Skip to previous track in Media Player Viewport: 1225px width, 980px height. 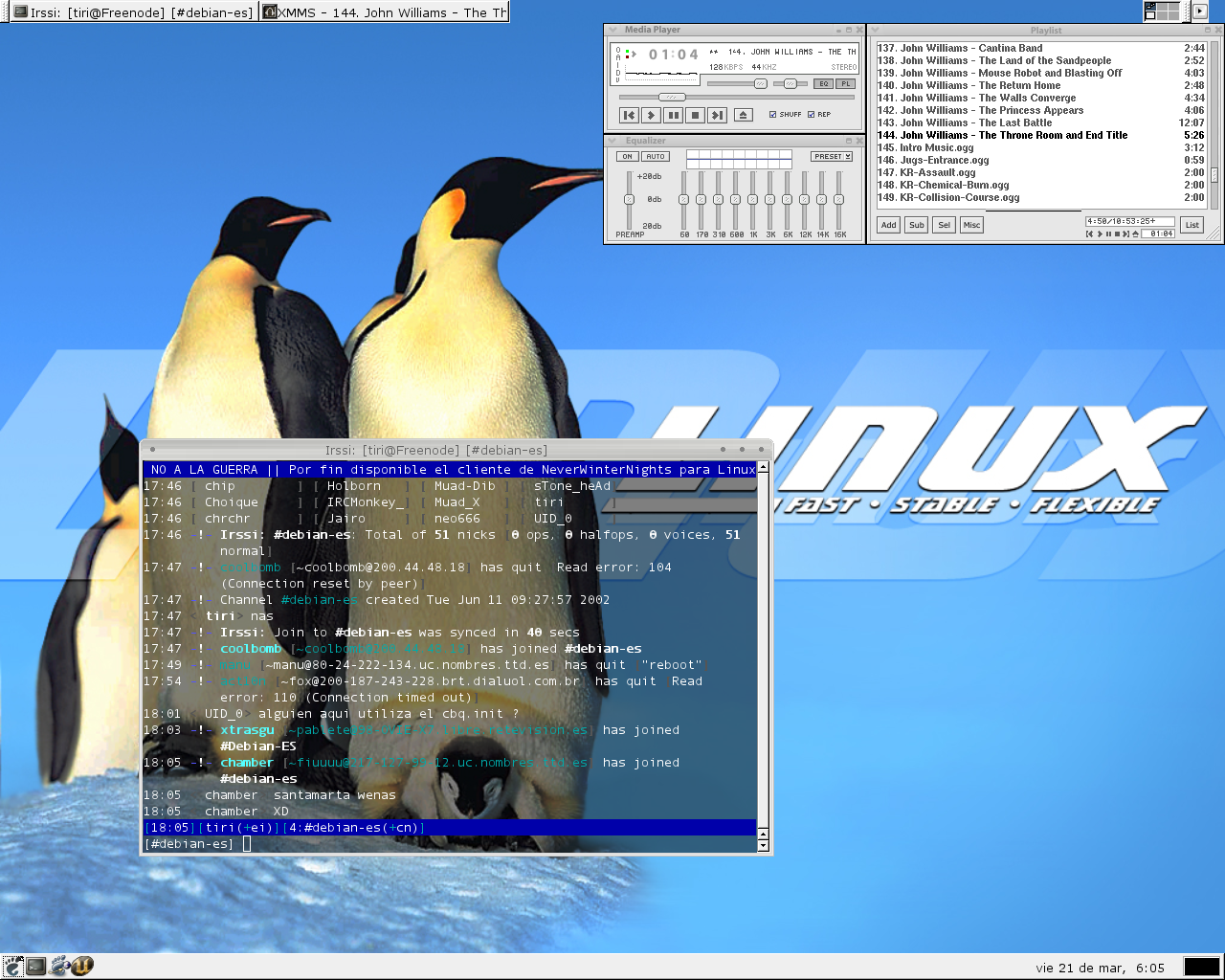(x=629, y=115)
